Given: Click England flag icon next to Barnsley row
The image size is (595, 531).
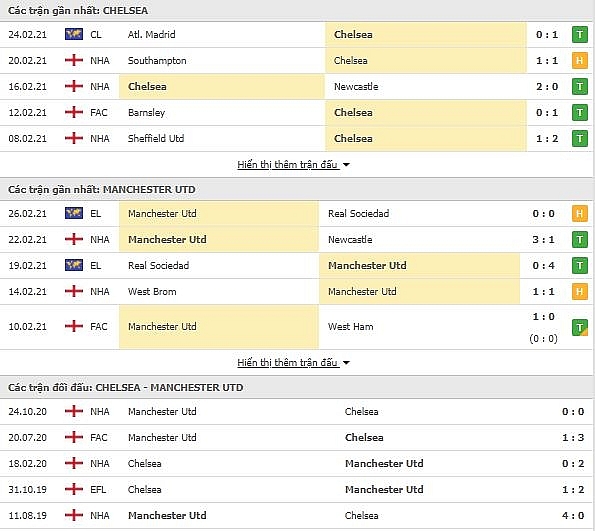Looking at the screenshot, I should pos(74,112).
